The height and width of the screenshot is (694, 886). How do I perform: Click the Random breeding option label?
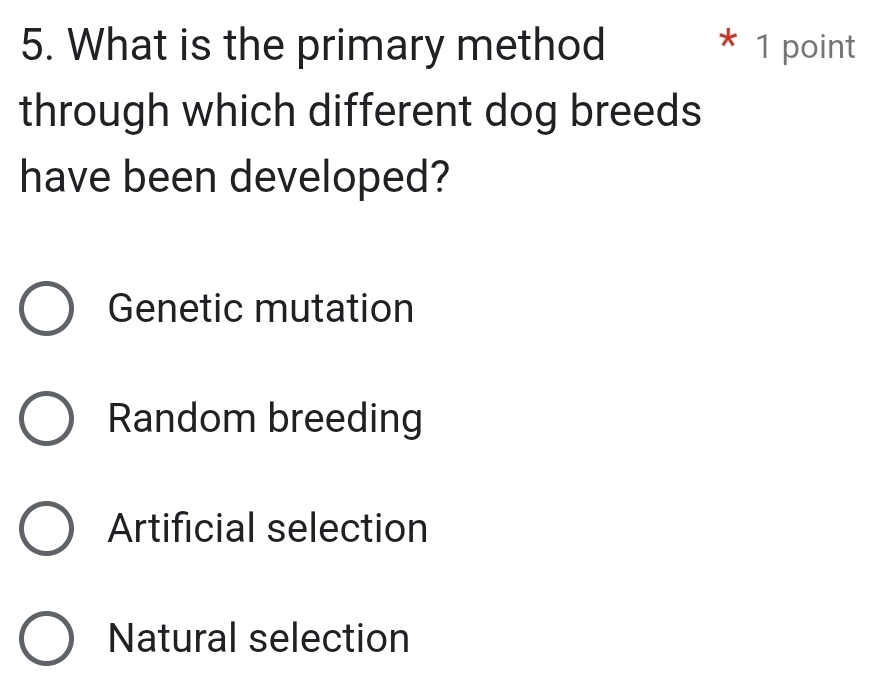pos(265,420)
